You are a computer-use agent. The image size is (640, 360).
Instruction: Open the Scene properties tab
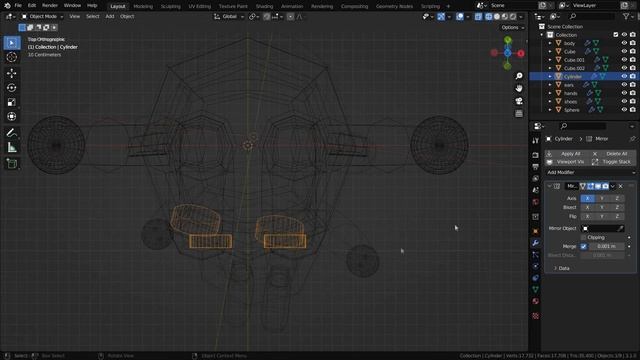[x=536, y=190]
